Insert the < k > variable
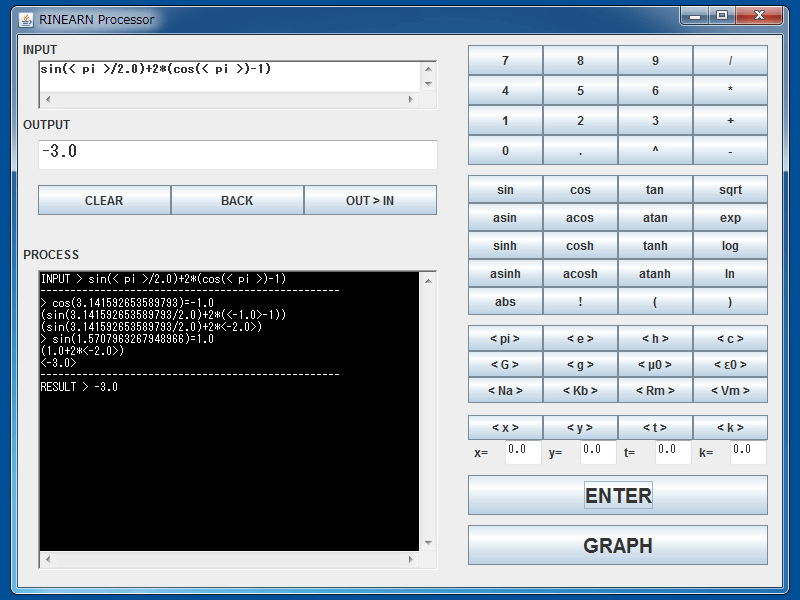The height and width of the screenshot is (600, 800). 730,428
